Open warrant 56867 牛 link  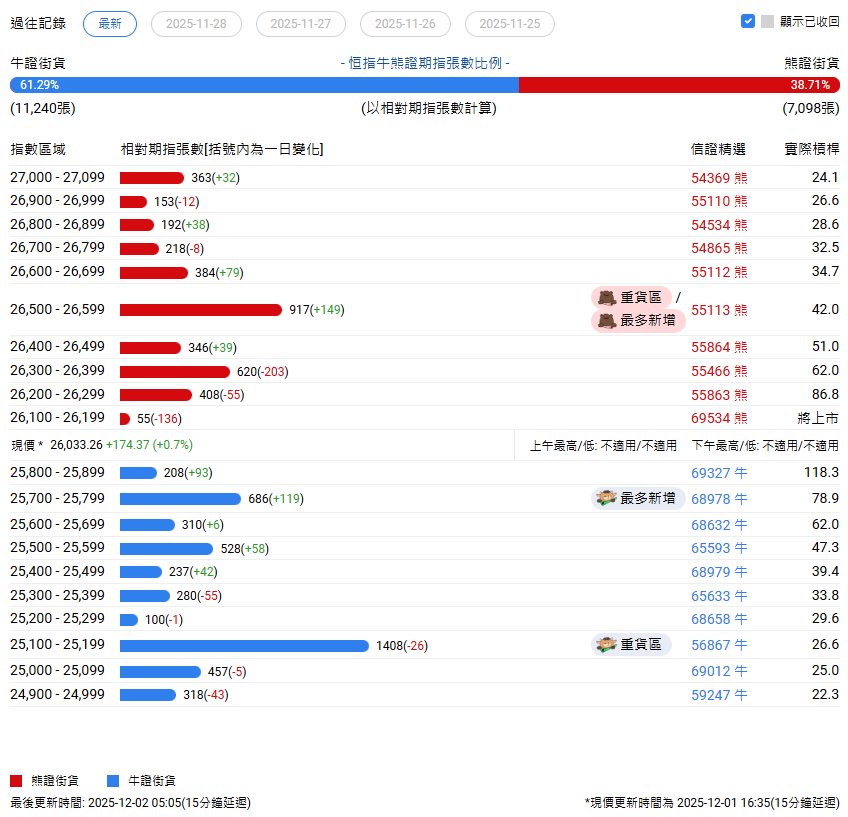point(719,645)
